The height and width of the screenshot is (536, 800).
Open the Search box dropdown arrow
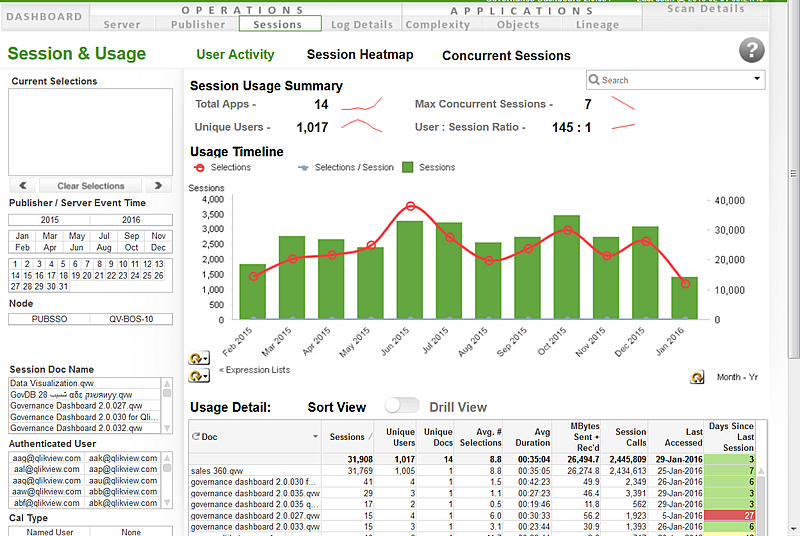(x=756, y=79)
